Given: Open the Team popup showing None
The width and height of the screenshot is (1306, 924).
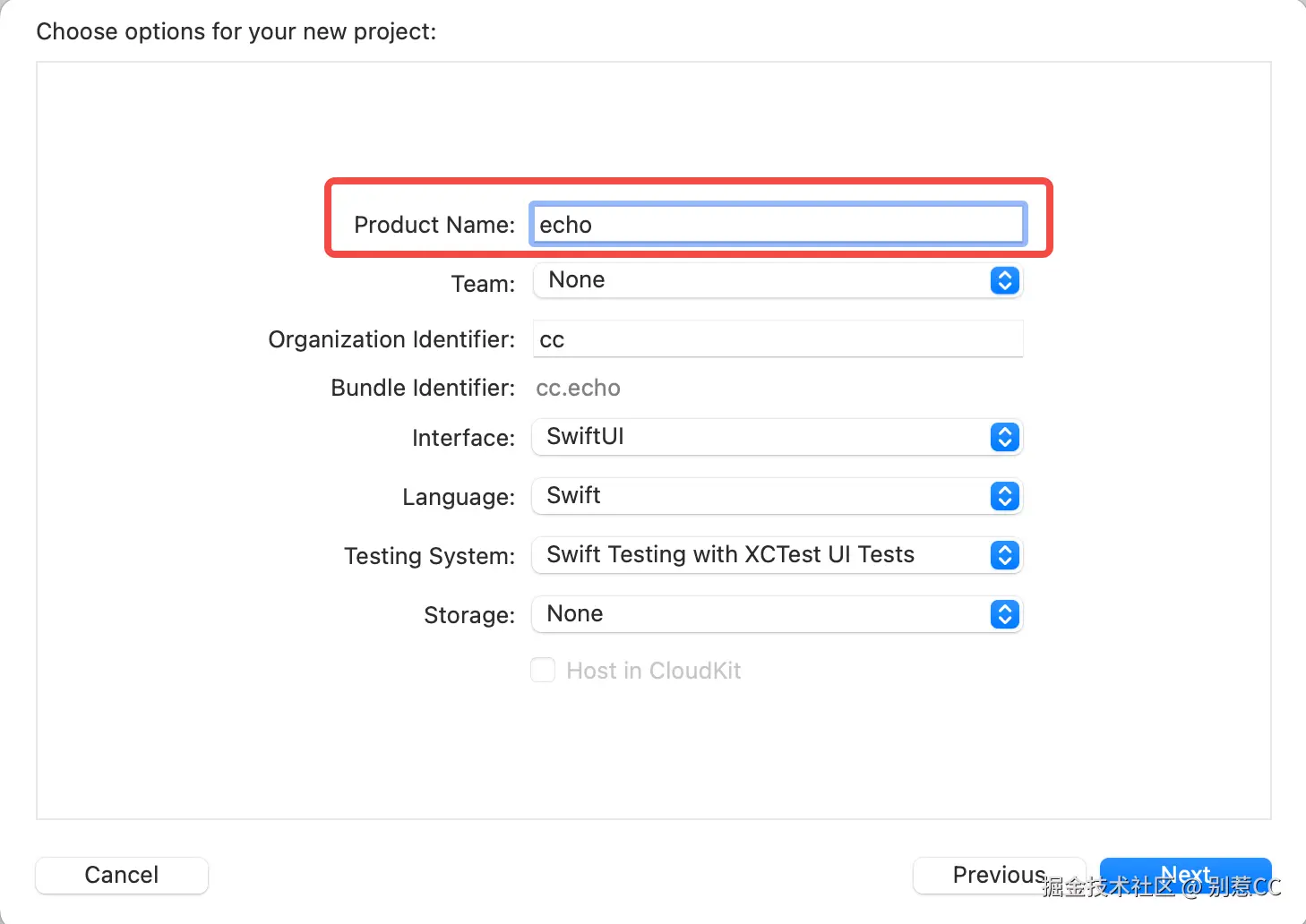Looking at the screenshot, I should pos(761,281).
